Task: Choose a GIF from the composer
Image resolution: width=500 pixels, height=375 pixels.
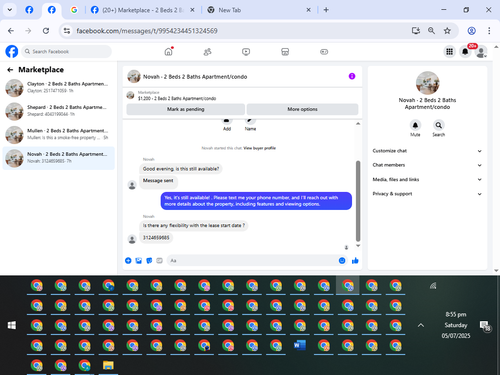Action: pyautogui.click(x=159, y=261)
